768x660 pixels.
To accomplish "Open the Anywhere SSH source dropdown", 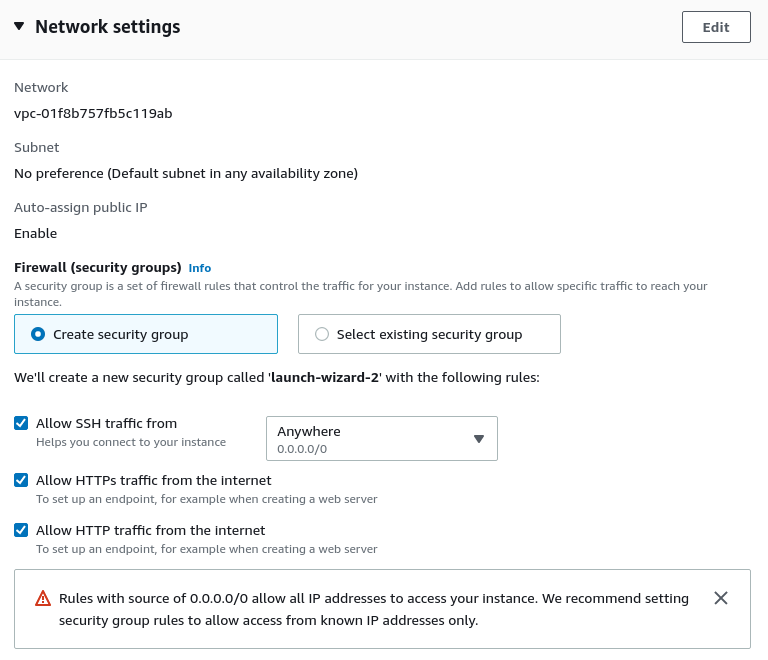I will click(381, 439).
